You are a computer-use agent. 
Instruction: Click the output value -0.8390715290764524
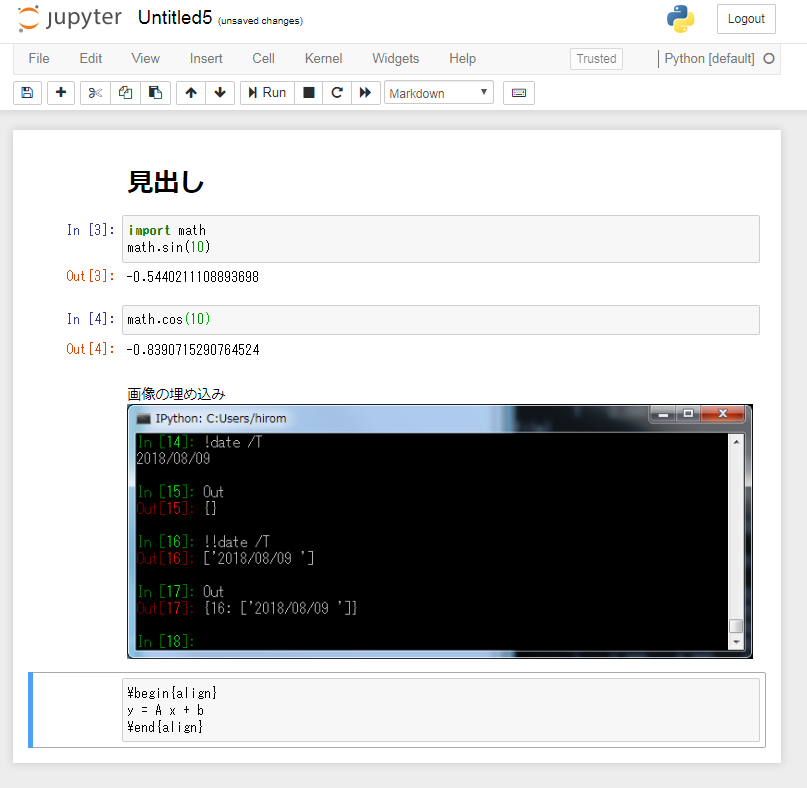point(193,350)
